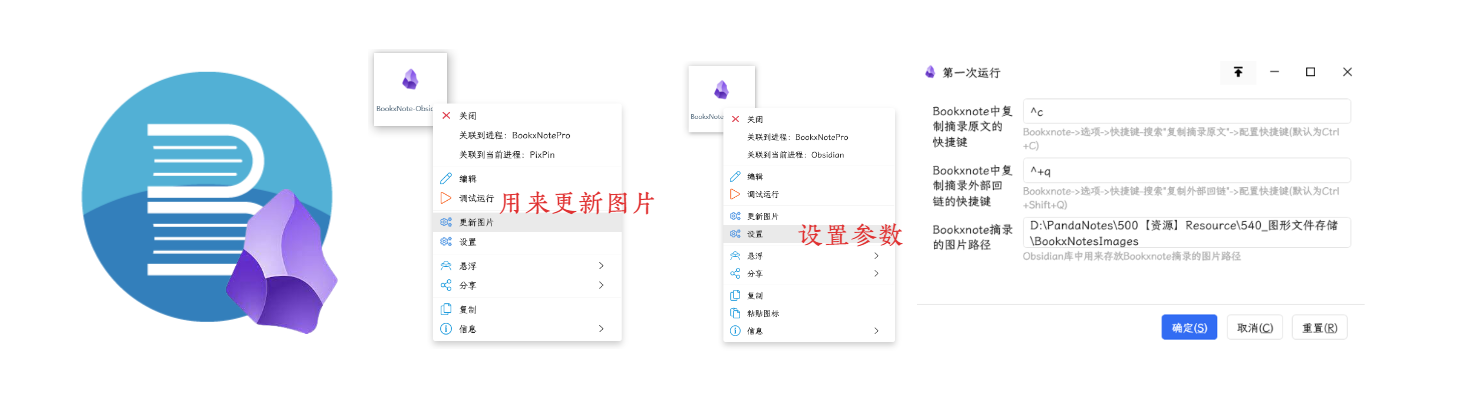This screenshot has height=400, width=1466.
Task: Choose 关联到进程: BookxNotePro in the PixPin menu
Action: [514, 135]
